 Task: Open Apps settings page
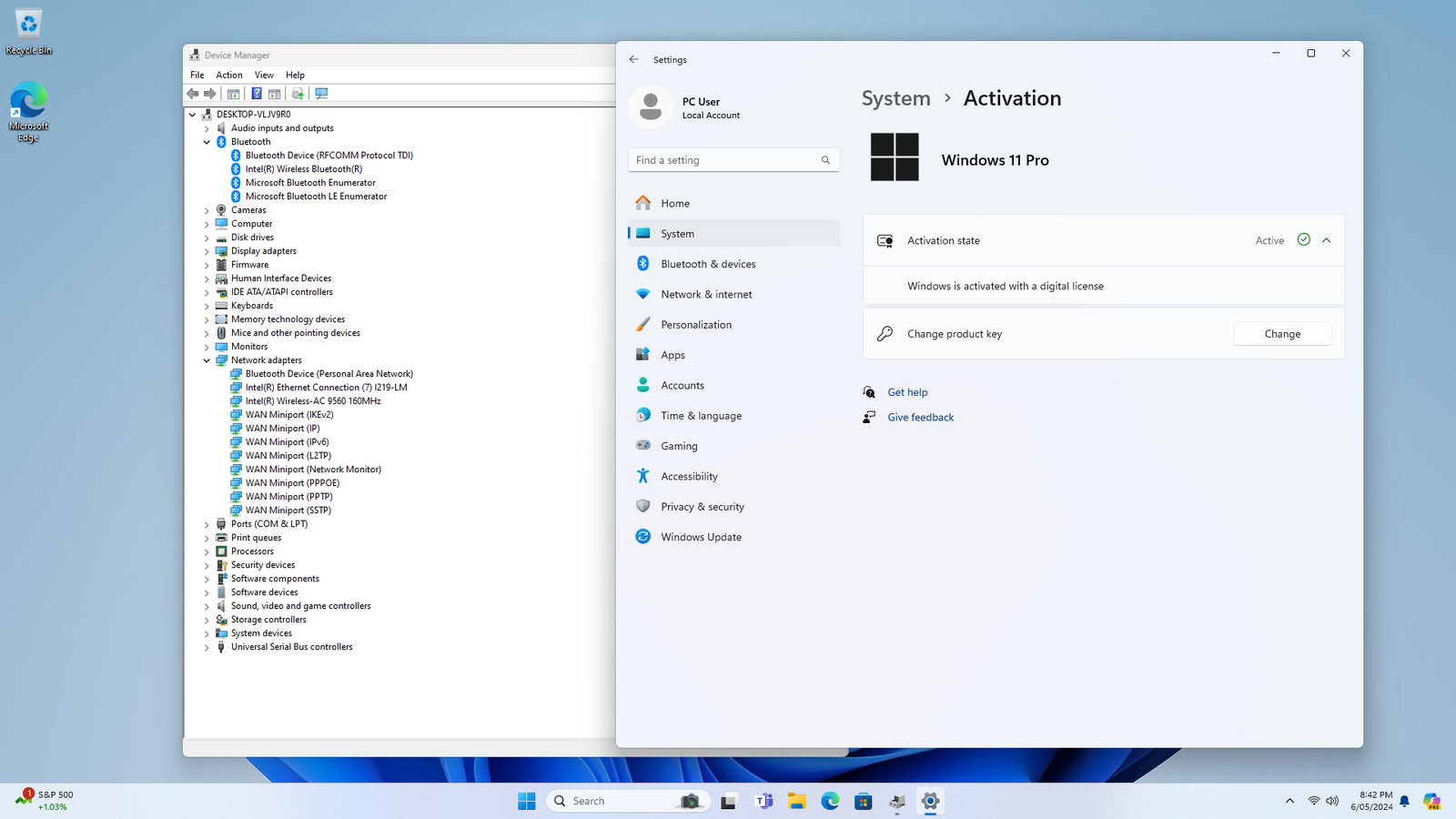[733, 355]
